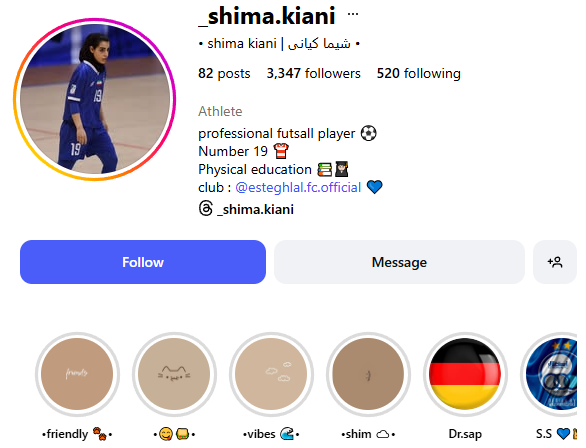Click the blue Follow button
Screen dimensions: 586x448
(x=143, y=262)
